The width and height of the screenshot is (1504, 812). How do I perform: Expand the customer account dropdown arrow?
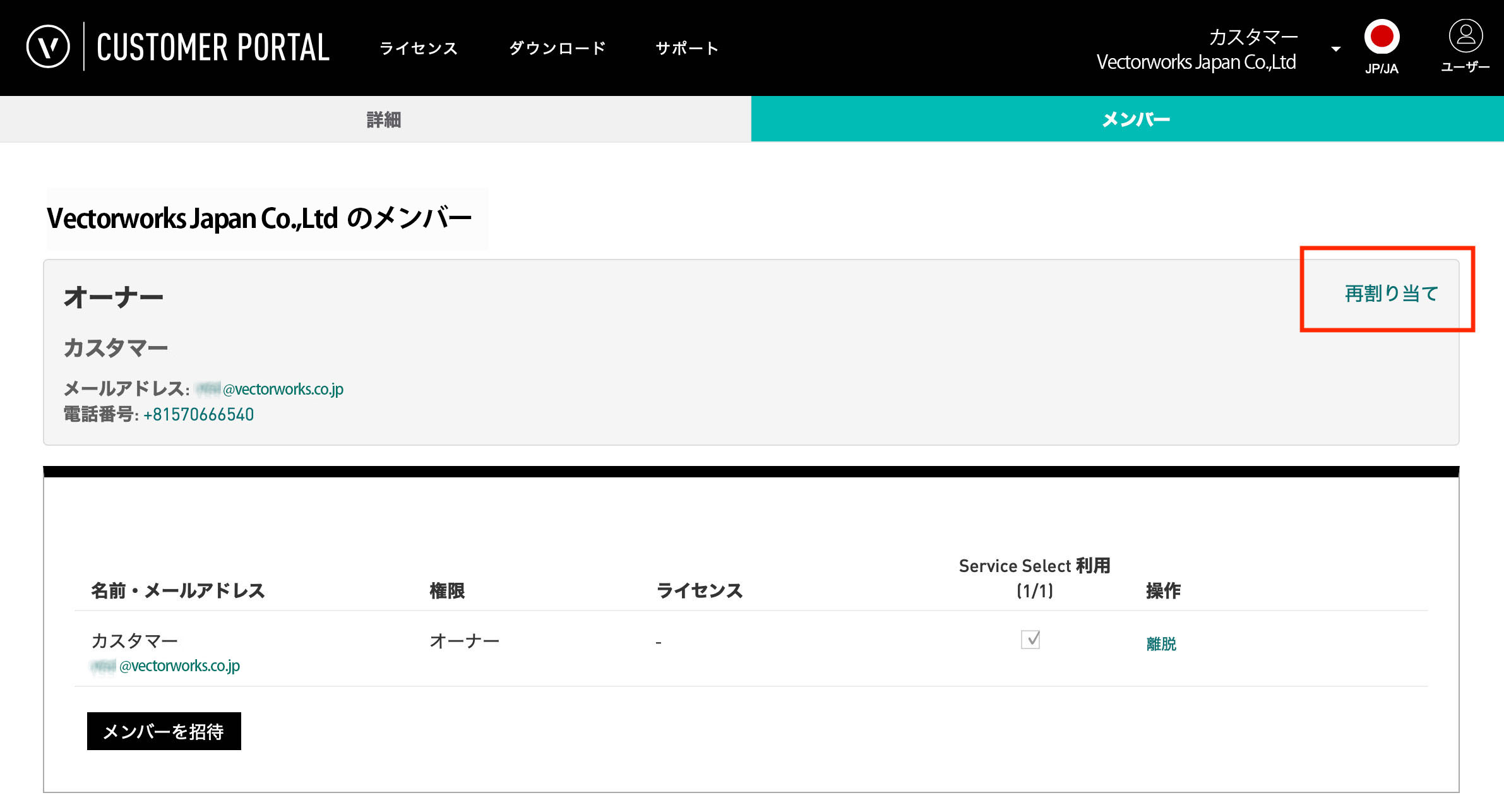[1335, 49]
